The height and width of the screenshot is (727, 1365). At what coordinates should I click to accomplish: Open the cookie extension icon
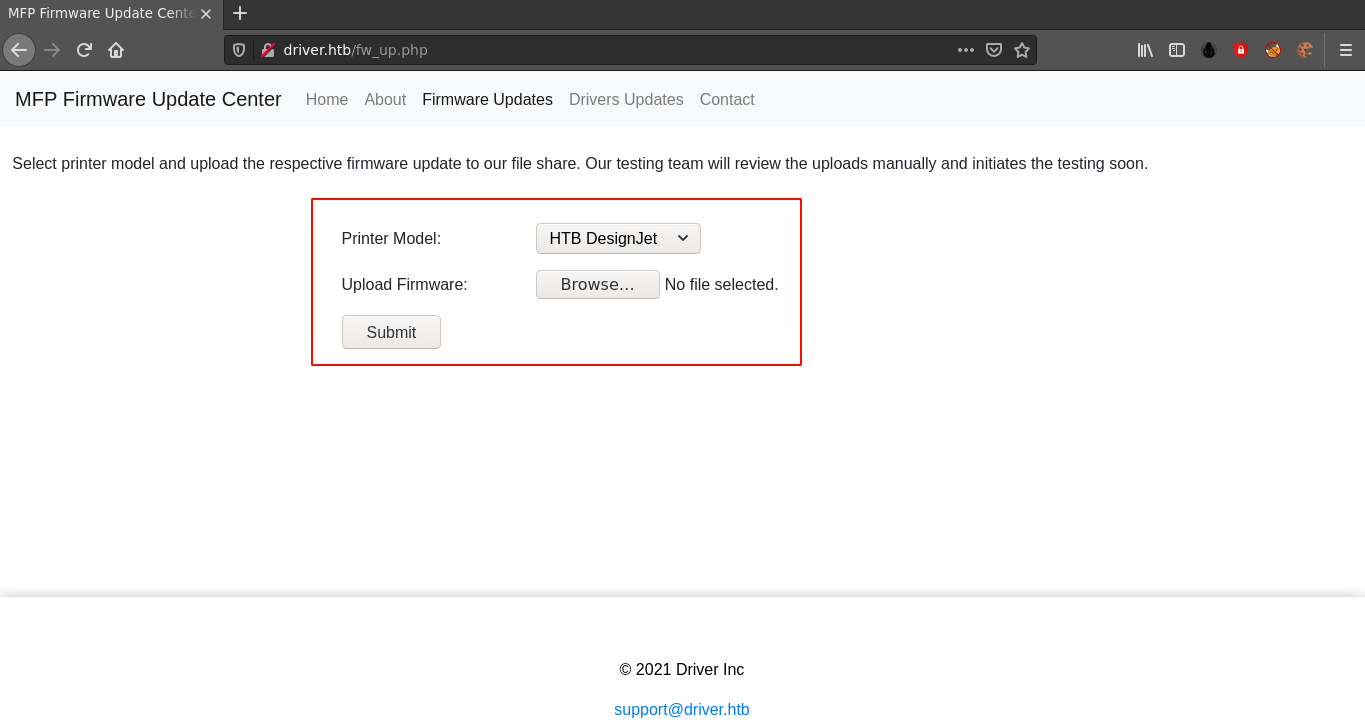(1304, 50)
